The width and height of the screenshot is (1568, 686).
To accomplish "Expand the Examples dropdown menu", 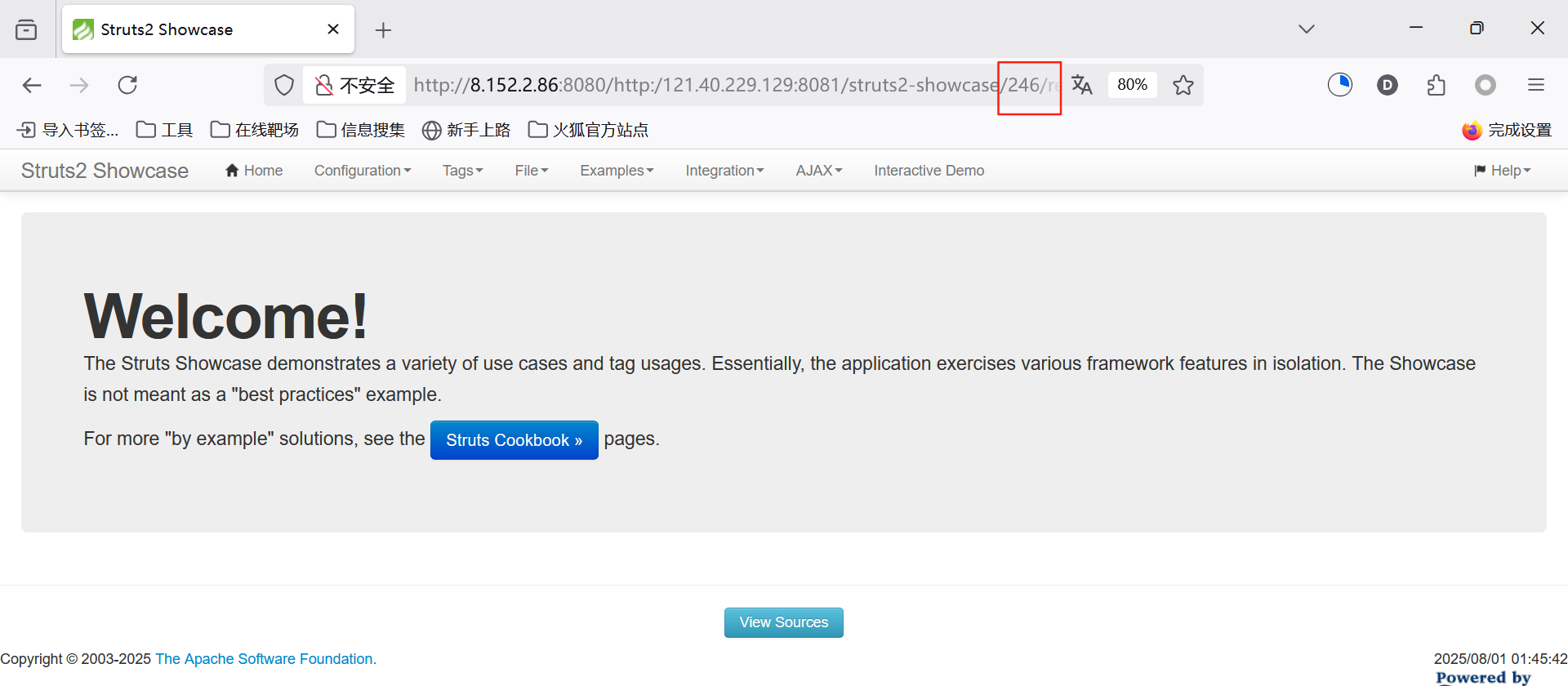I will point(617,171).
